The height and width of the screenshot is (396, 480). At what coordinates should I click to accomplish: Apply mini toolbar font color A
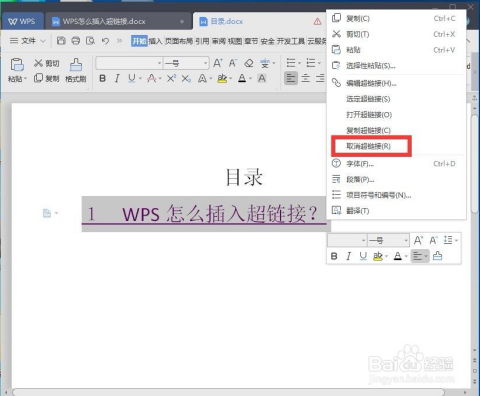pyautogui.click(x=398, y=256)
